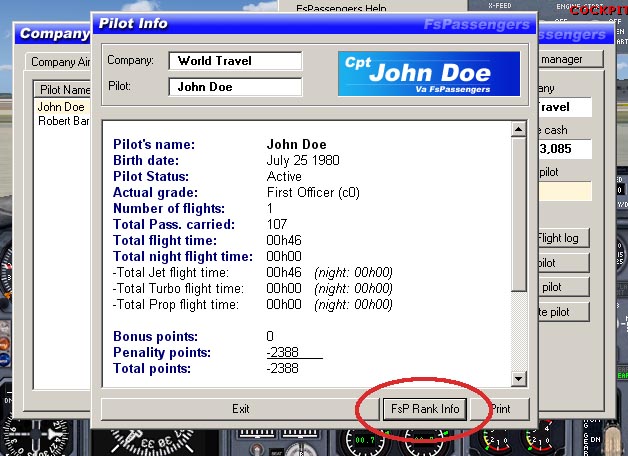This screenshot has width=628, height=456.
Task: Select John Doe in Company window pilot list
Action: [62, 107]
